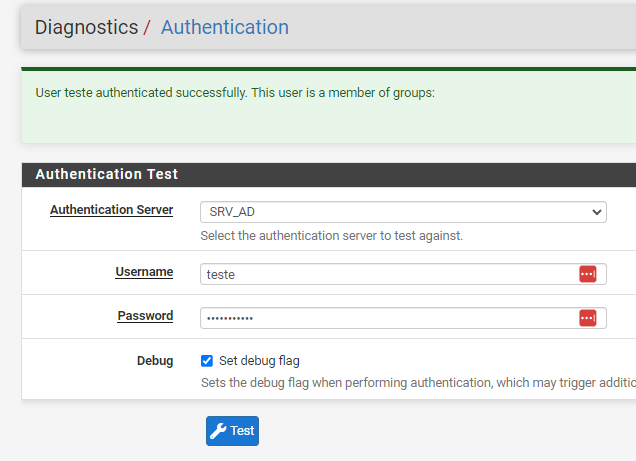Click the underlined Authentication Server label
This screenshot has height=461, width=636.
111,210
